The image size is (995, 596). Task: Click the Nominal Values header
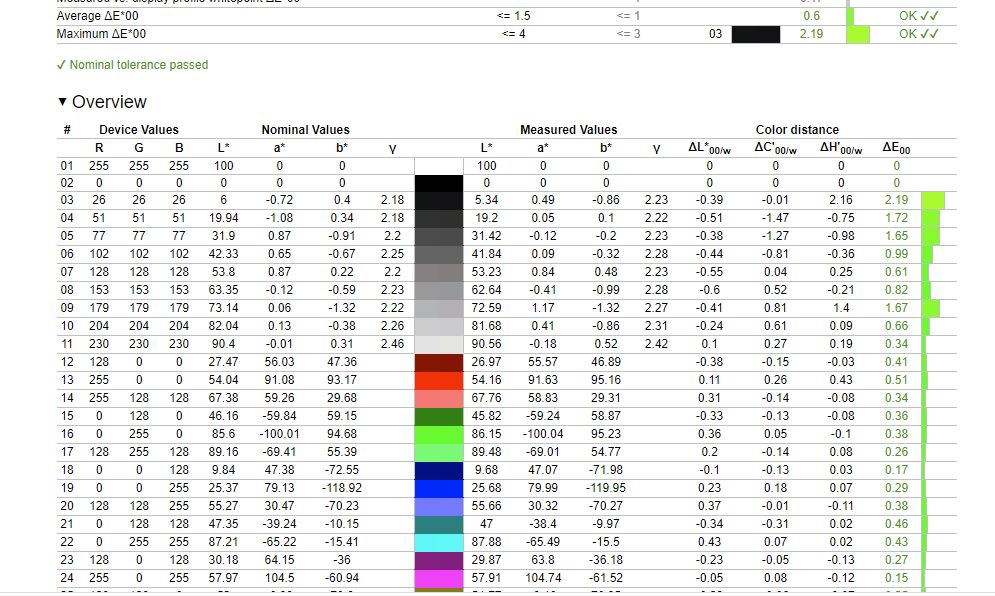305,130
